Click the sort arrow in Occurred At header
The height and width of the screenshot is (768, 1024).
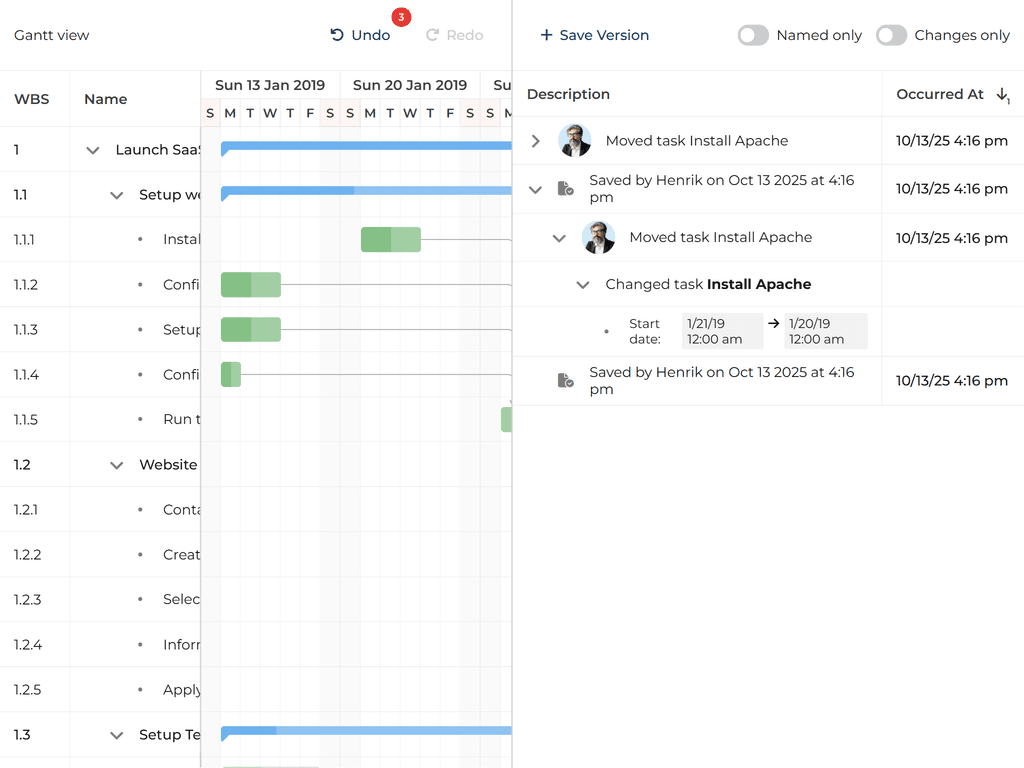pyautogui.click(x=1002, y=94)
